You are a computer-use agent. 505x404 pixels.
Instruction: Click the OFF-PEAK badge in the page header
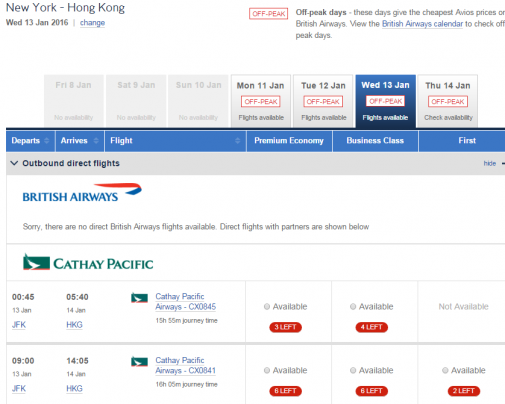[x=268, y=14]
